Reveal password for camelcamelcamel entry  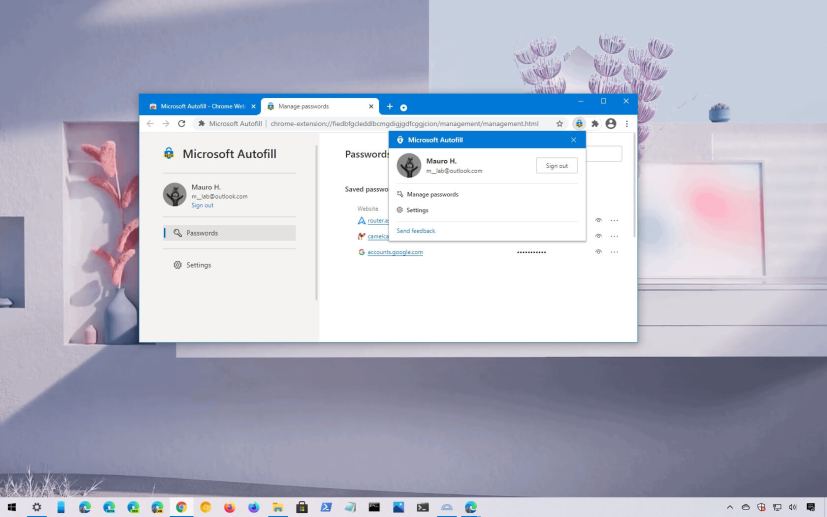(598, 236)
